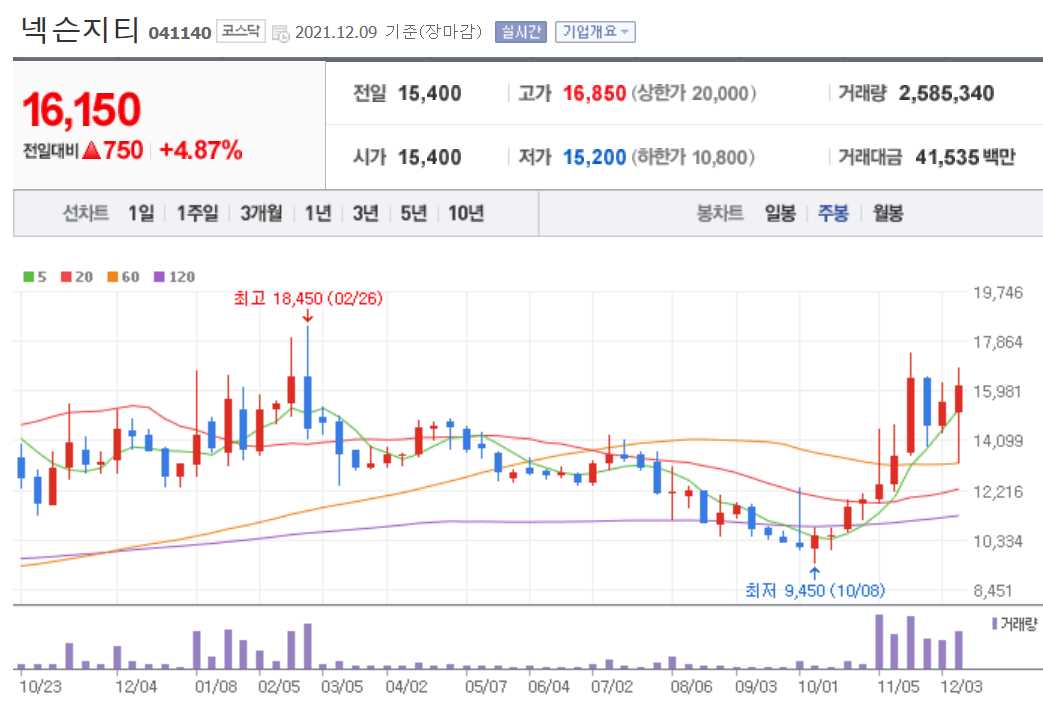Screen dimensions: 1043x705
Task: Open the 기업개요 dropdown
Action: pos(595,32)
